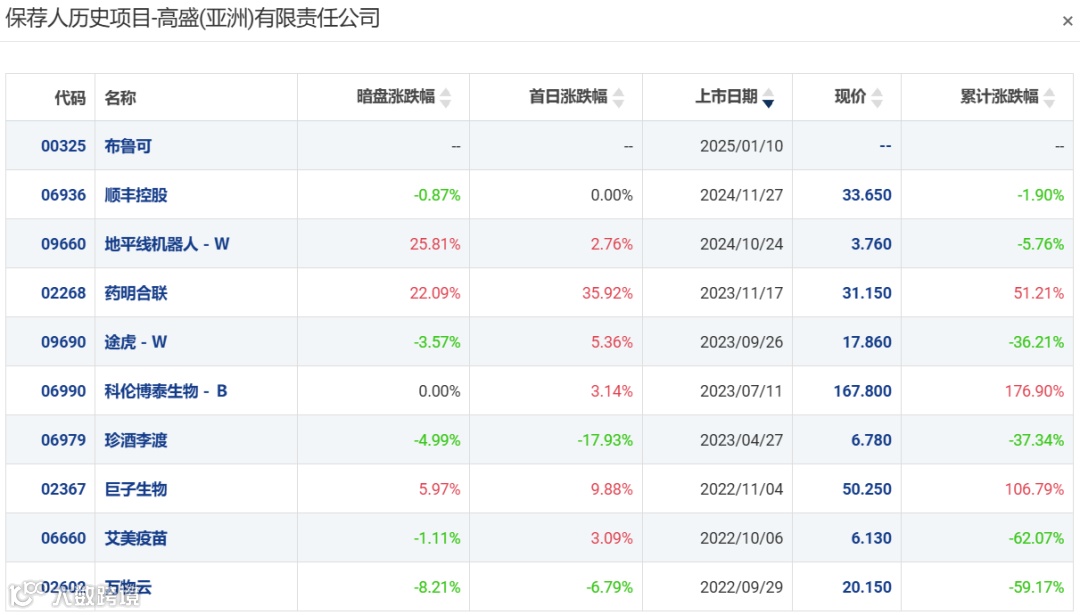Select cumulative change 51.21%

(1038, 293)
